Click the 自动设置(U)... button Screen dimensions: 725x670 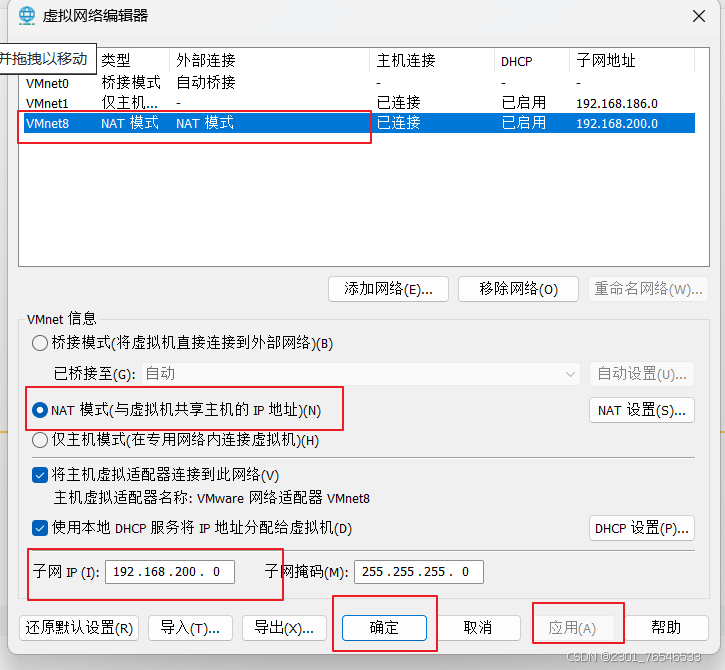click(642, 374)
